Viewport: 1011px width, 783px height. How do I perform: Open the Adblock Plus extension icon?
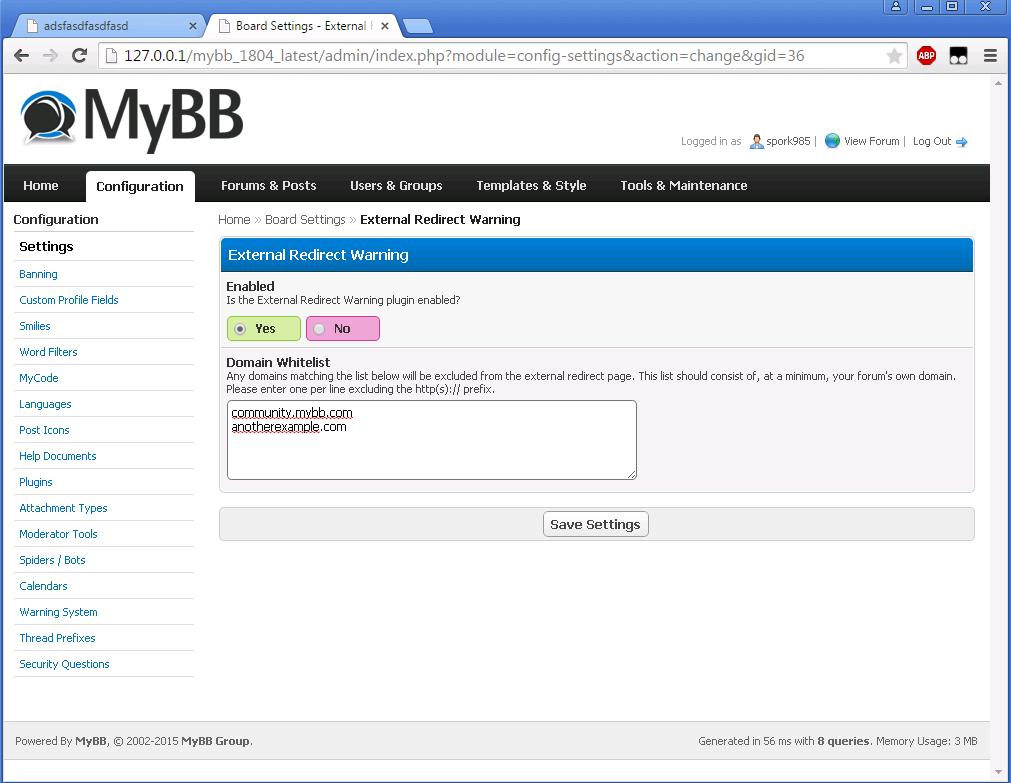pos(927,56)
